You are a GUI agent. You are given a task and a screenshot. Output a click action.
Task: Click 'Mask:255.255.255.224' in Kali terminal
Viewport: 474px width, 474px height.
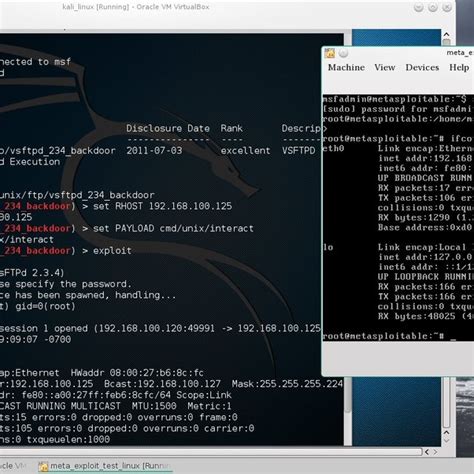[x=287, y=384]
